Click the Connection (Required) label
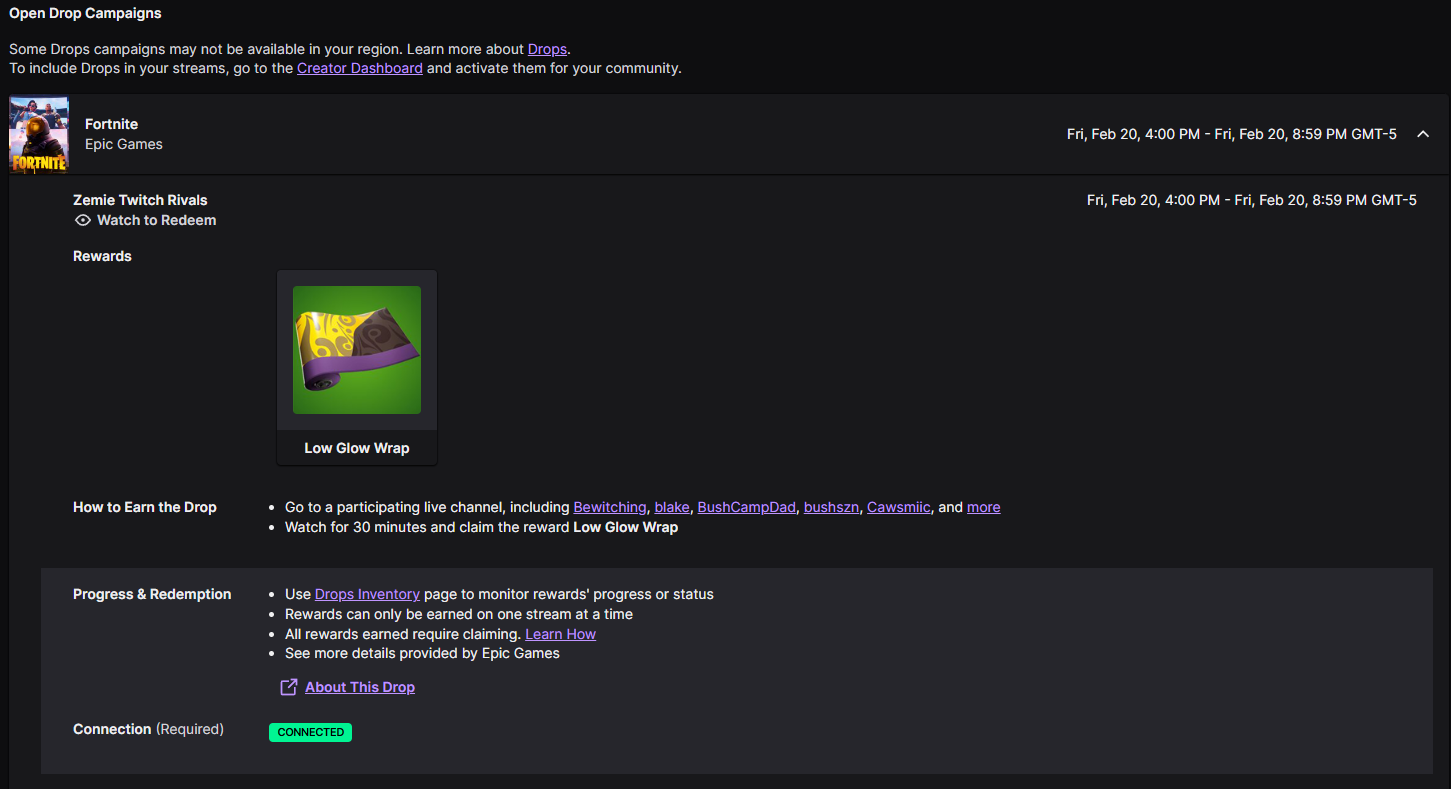The width and height of the screenshot is (1451, 789). [148, 729]
